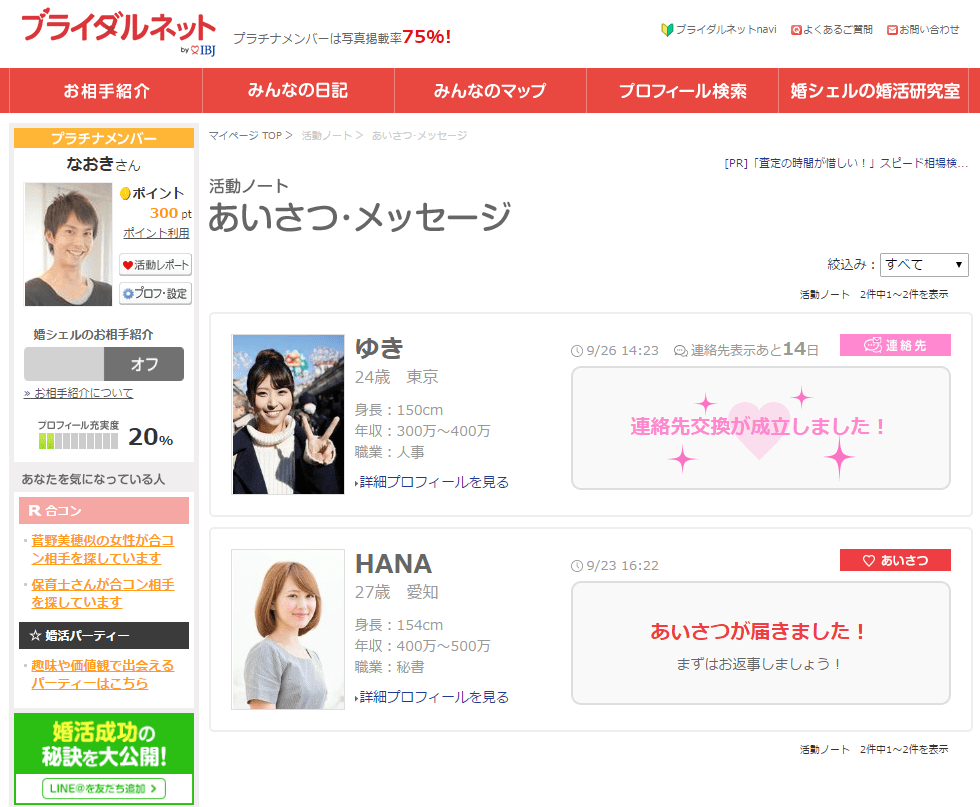
Task: Select プロフィール検索 in navigation bar
Action: 682,91
